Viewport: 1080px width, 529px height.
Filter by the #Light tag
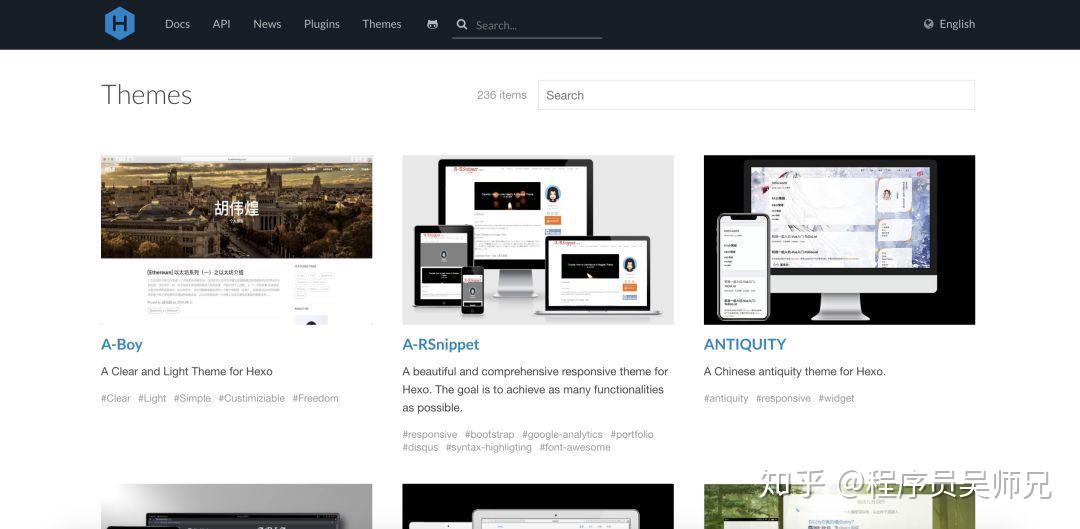(152, 398)
